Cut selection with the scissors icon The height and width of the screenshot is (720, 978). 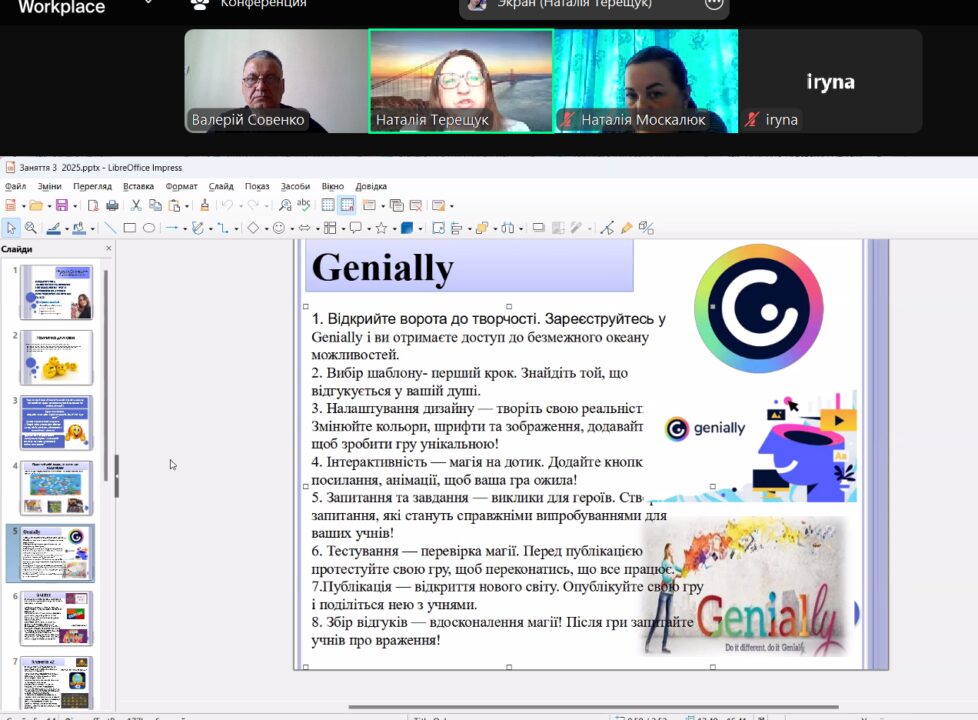point(135,205)
